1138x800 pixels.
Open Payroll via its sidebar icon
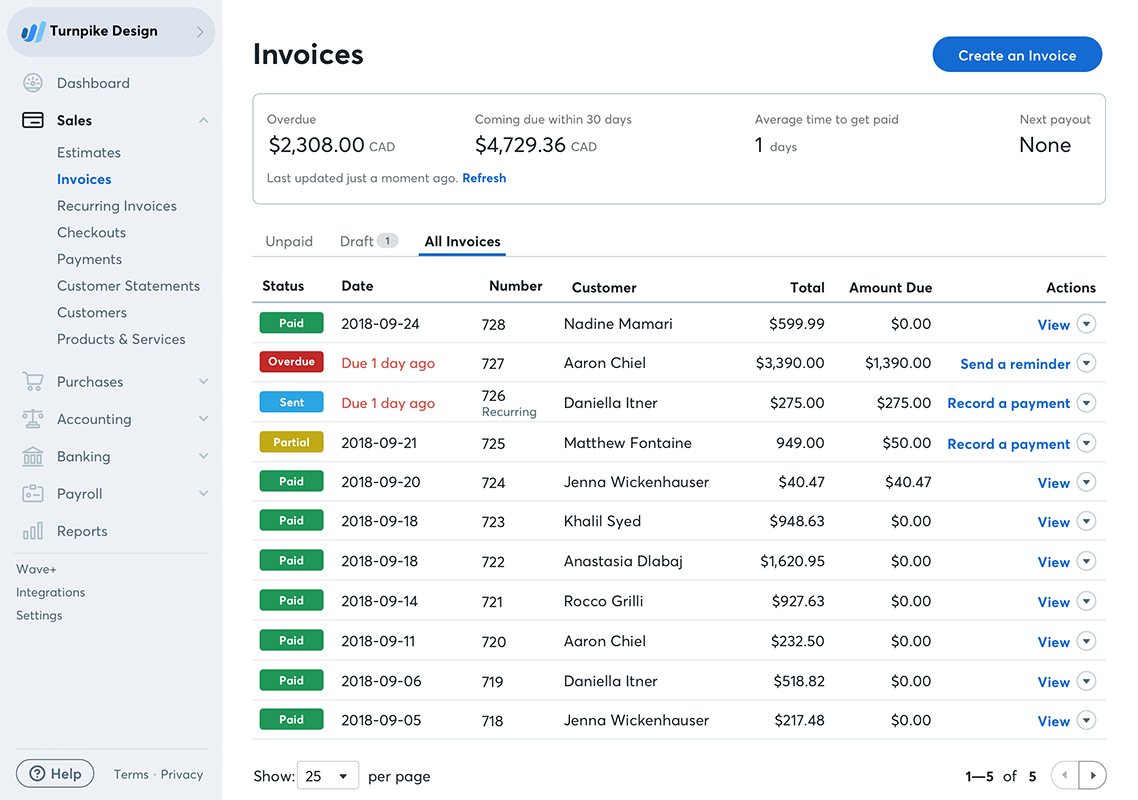pos(32,493)
